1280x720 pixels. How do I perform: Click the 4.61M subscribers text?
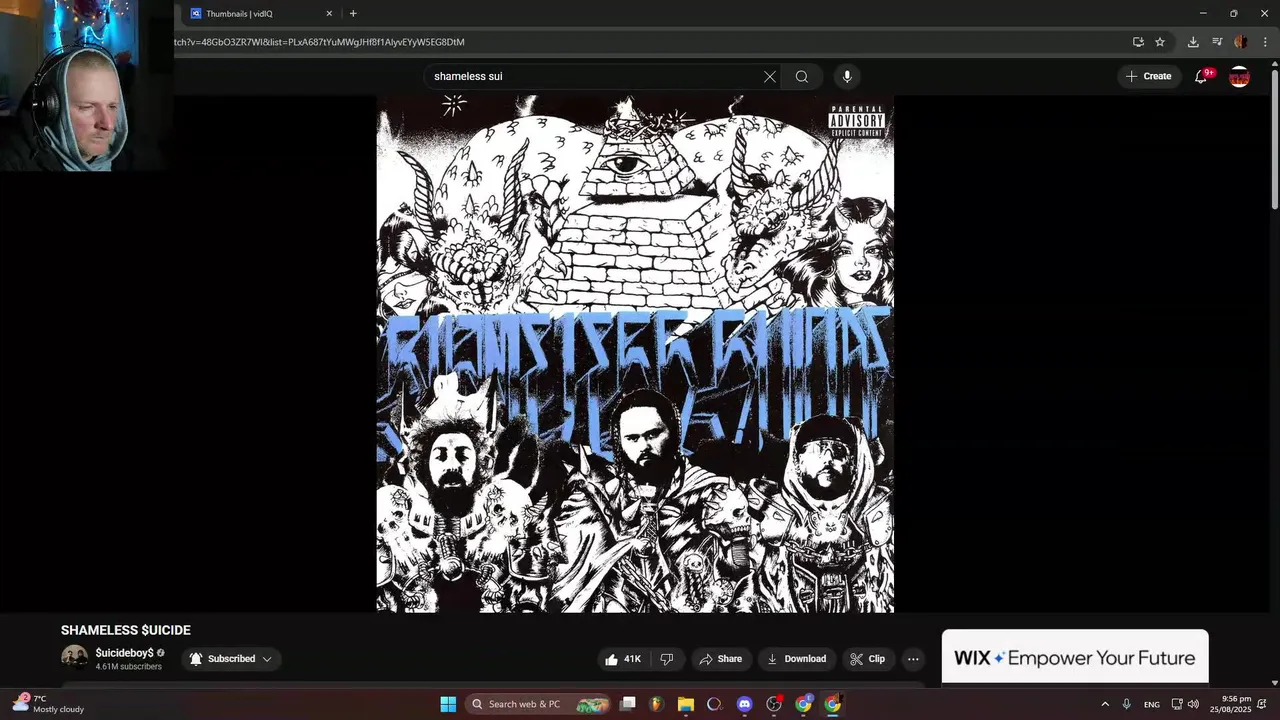(129, 667)
